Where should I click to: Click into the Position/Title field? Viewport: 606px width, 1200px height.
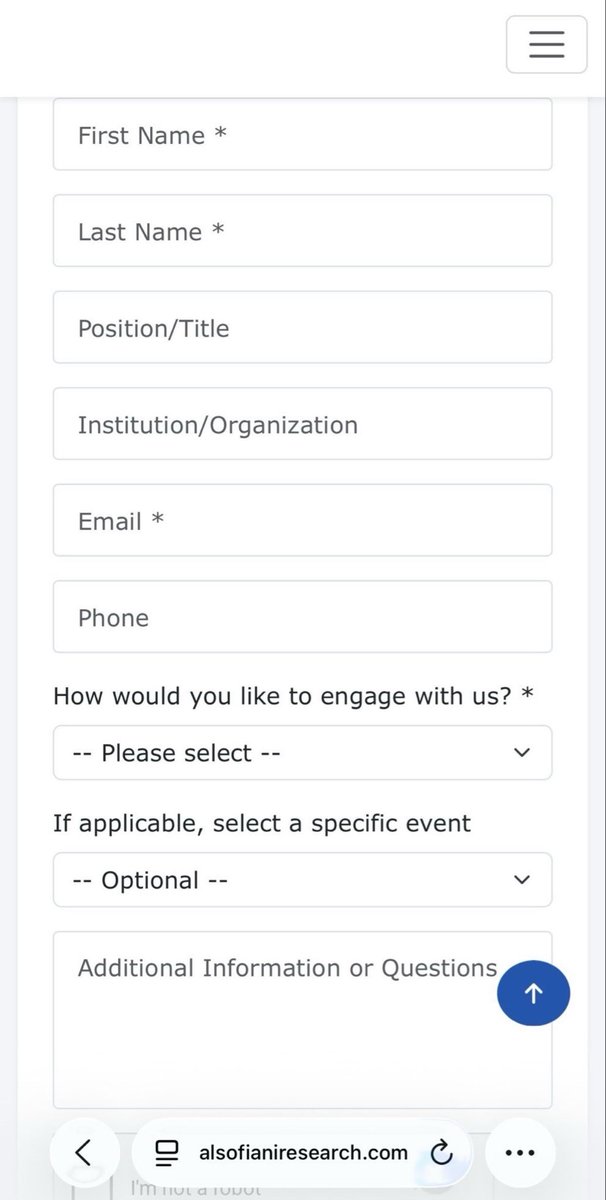click(302, 327)
